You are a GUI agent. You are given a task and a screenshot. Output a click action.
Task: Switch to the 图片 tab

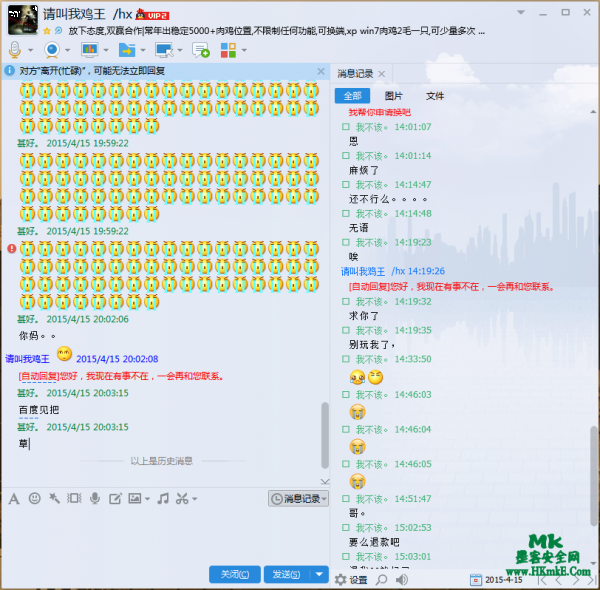(393, 96)
